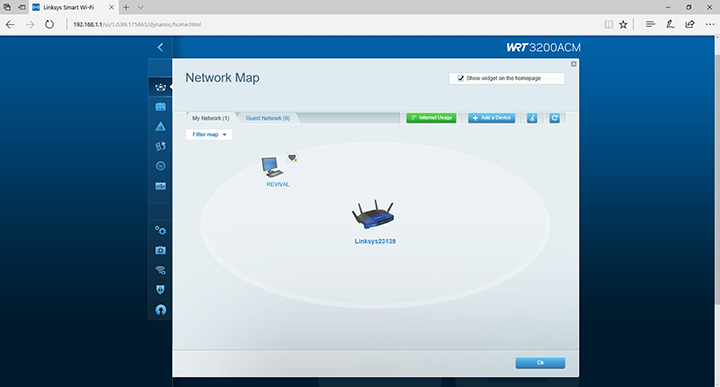Switch to the Guest Network (0) tab

268,118
